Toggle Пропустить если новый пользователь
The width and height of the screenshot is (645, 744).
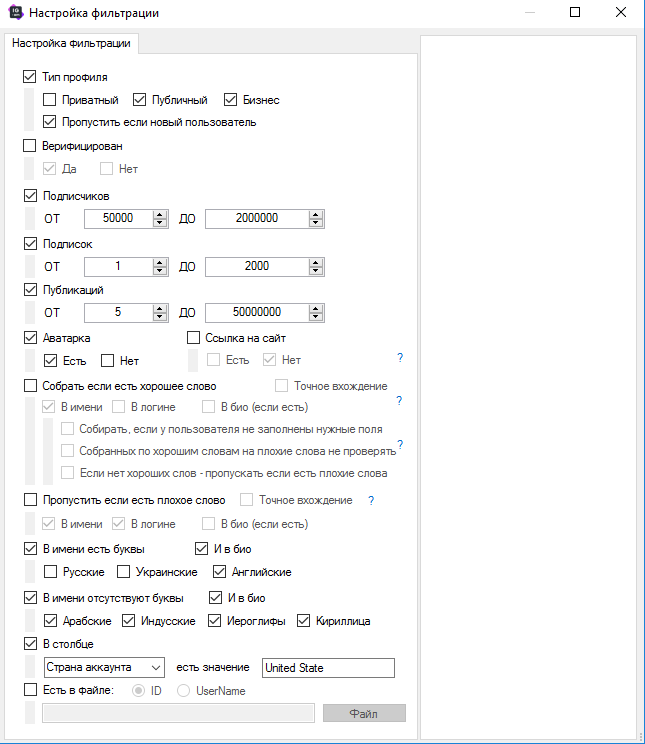49,122
